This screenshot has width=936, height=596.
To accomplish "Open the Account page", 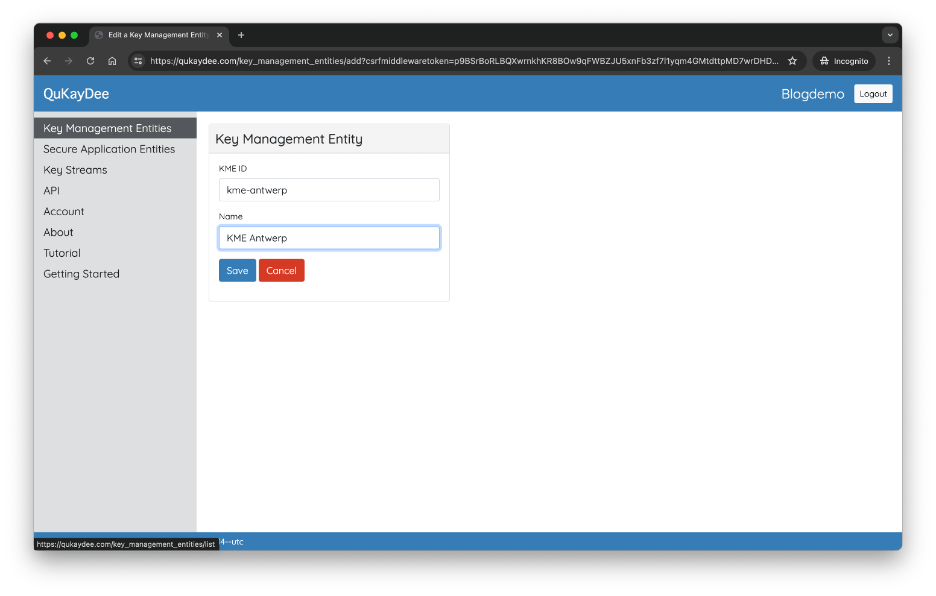I will coord(64,212).
